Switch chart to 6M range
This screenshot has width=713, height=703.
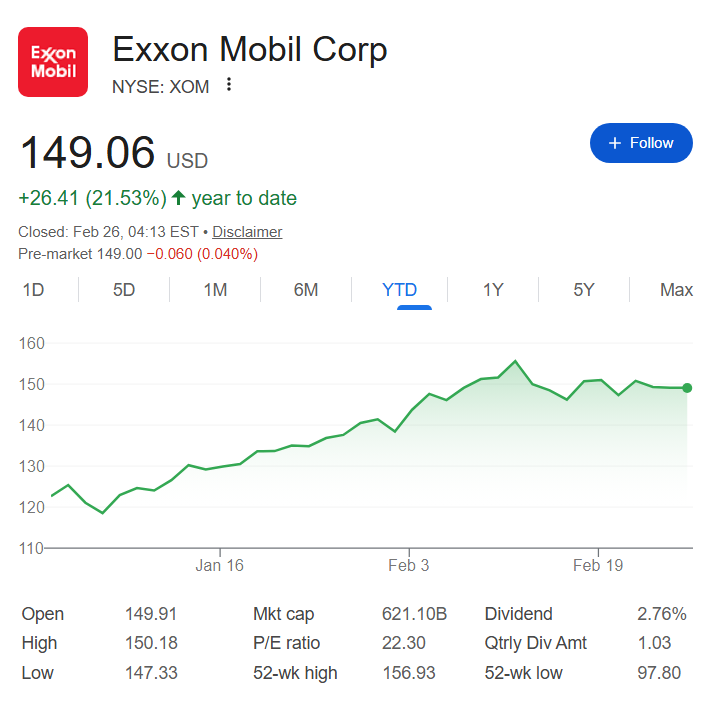(306, 290)
